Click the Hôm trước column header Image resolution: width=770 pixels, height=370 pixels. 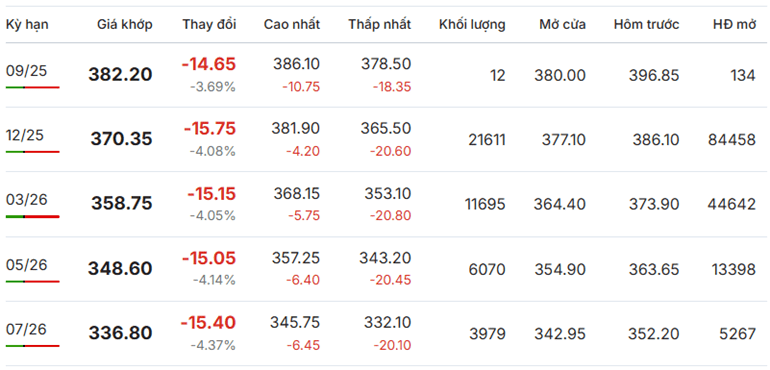tap(646, 25)
